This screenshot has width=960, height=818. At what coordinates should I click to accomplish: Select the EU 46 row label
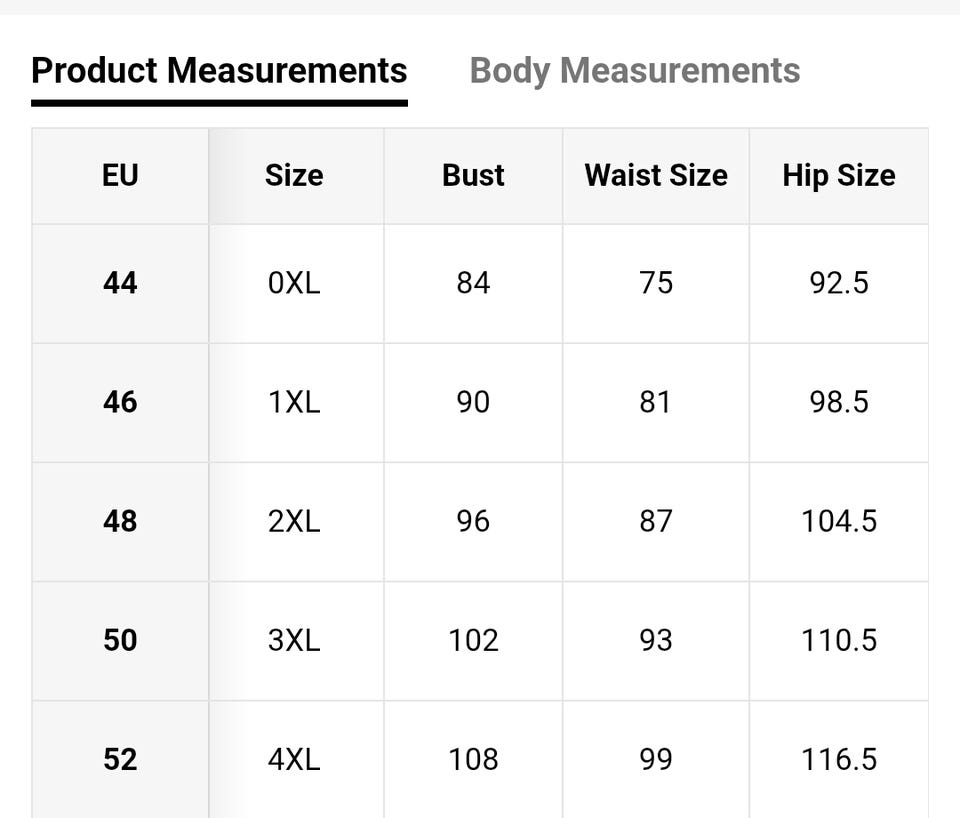tap(120, 402)
